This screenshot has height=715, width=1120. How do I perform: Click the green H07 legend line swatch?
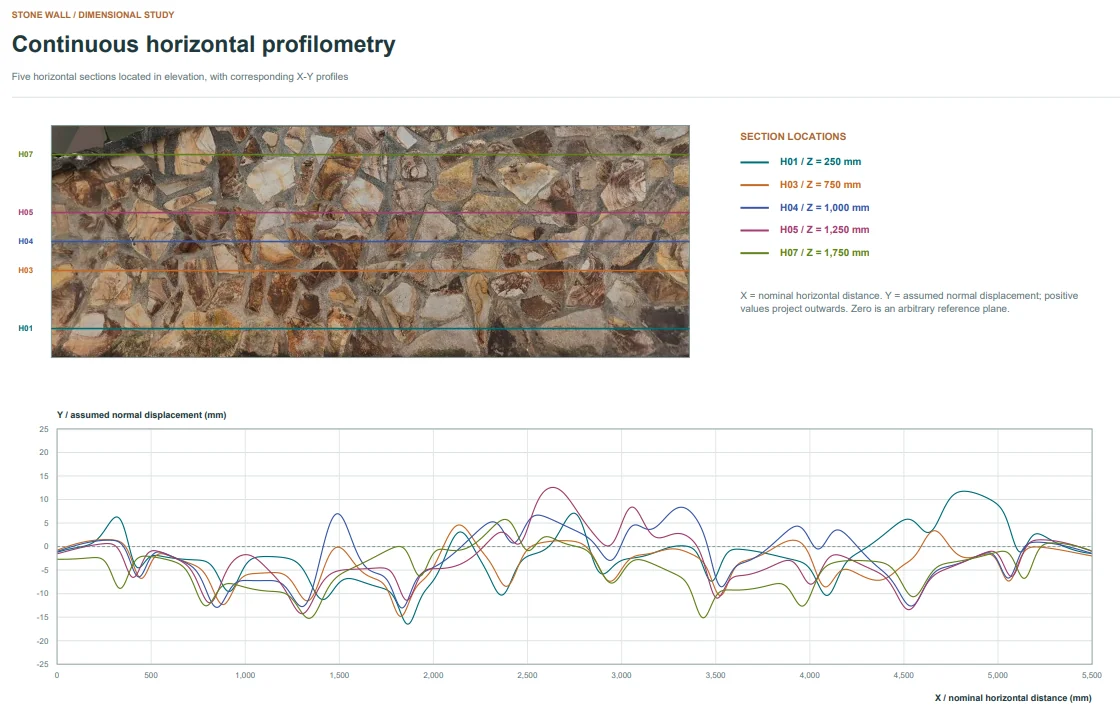[754, 253]
